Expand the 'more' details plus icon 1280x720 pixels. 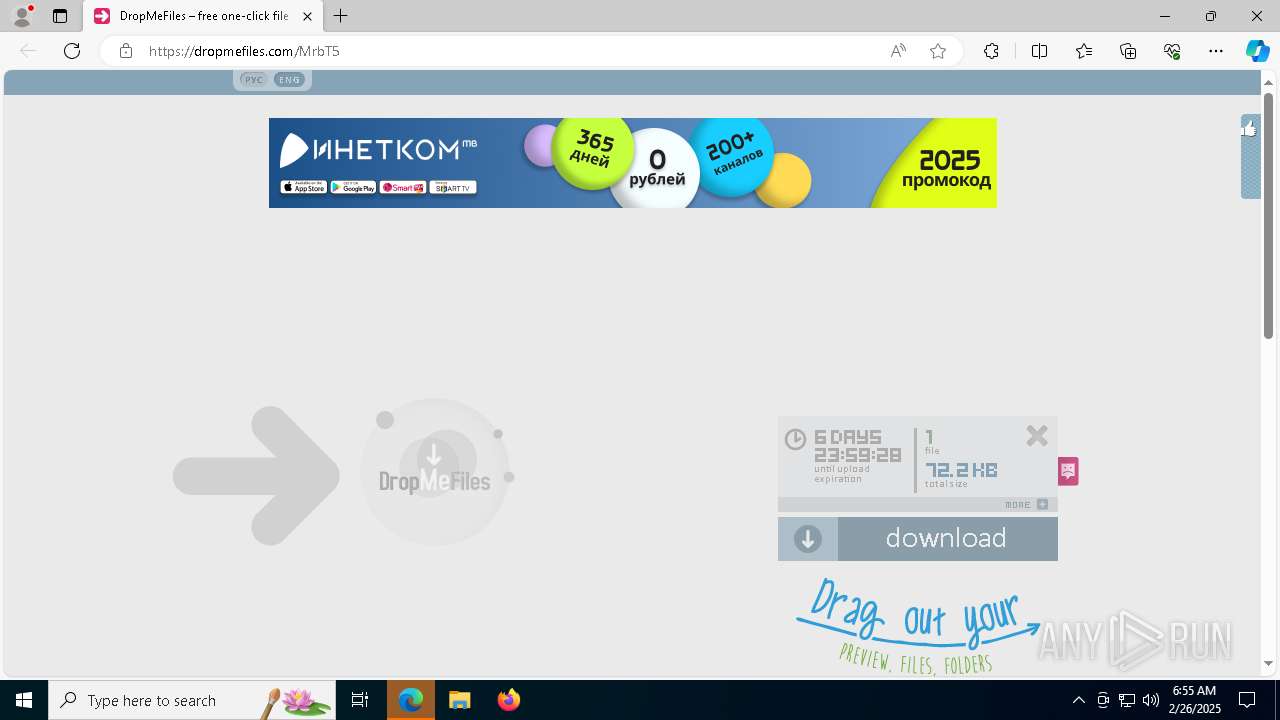[1042, 505]
